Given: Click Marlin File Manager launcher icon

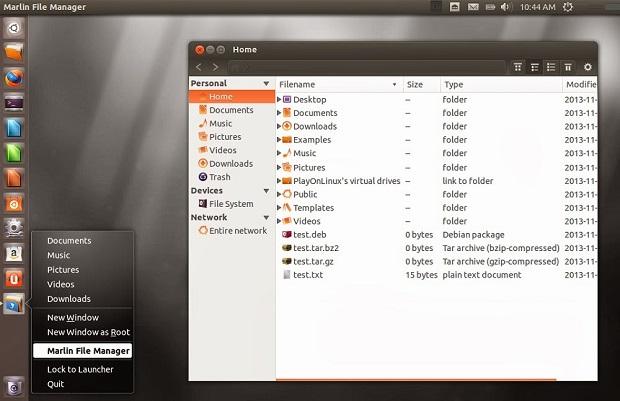Looking at the screenshot, I should 14,304.
